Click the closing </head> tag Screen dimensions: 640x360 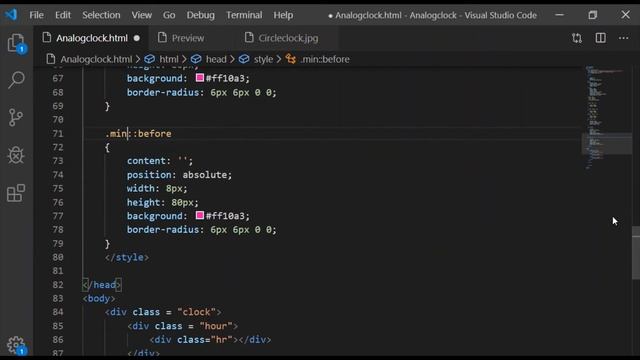(102, 284)
